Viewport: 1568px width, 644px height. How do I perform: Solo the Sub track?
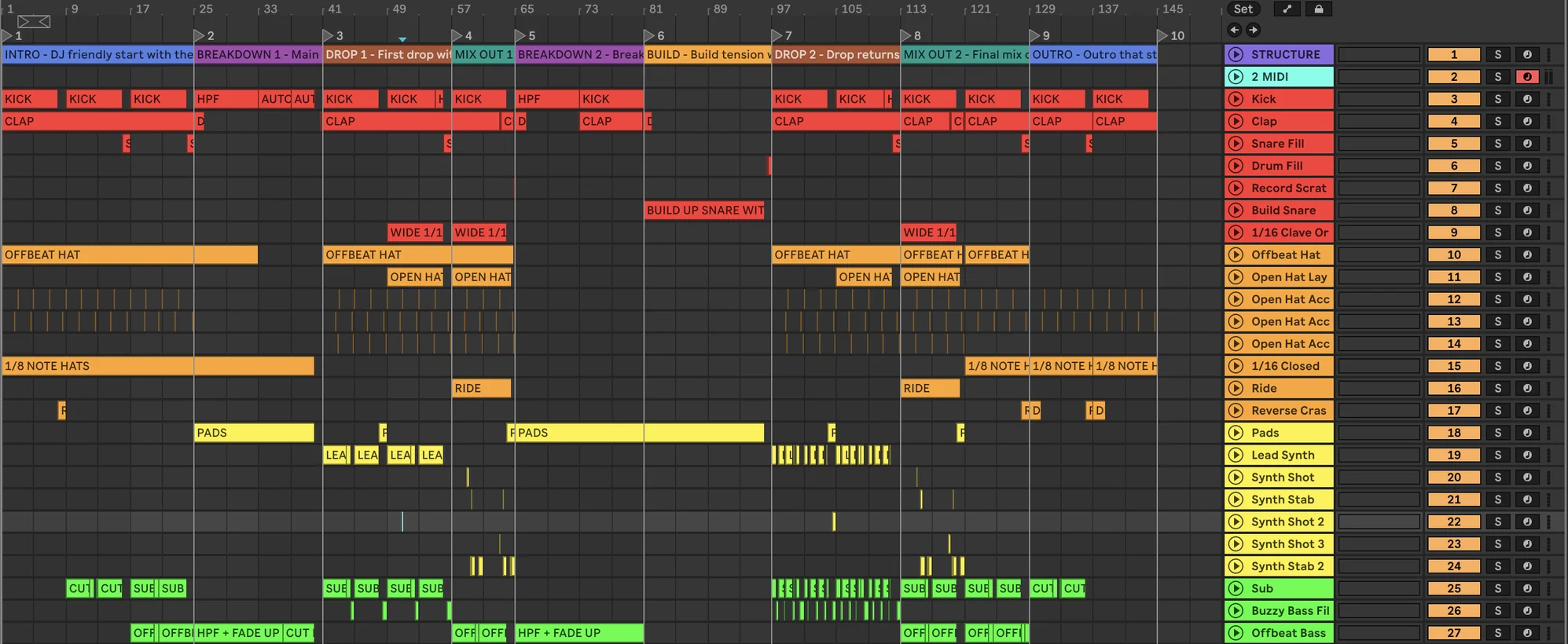click(x=1497, y=589)
